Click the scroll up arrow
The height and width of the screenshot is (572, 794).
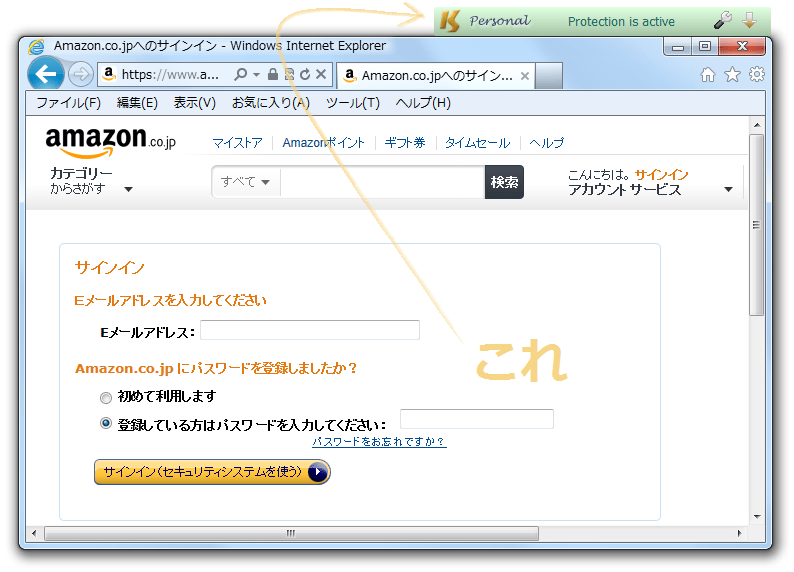(757, 125)
